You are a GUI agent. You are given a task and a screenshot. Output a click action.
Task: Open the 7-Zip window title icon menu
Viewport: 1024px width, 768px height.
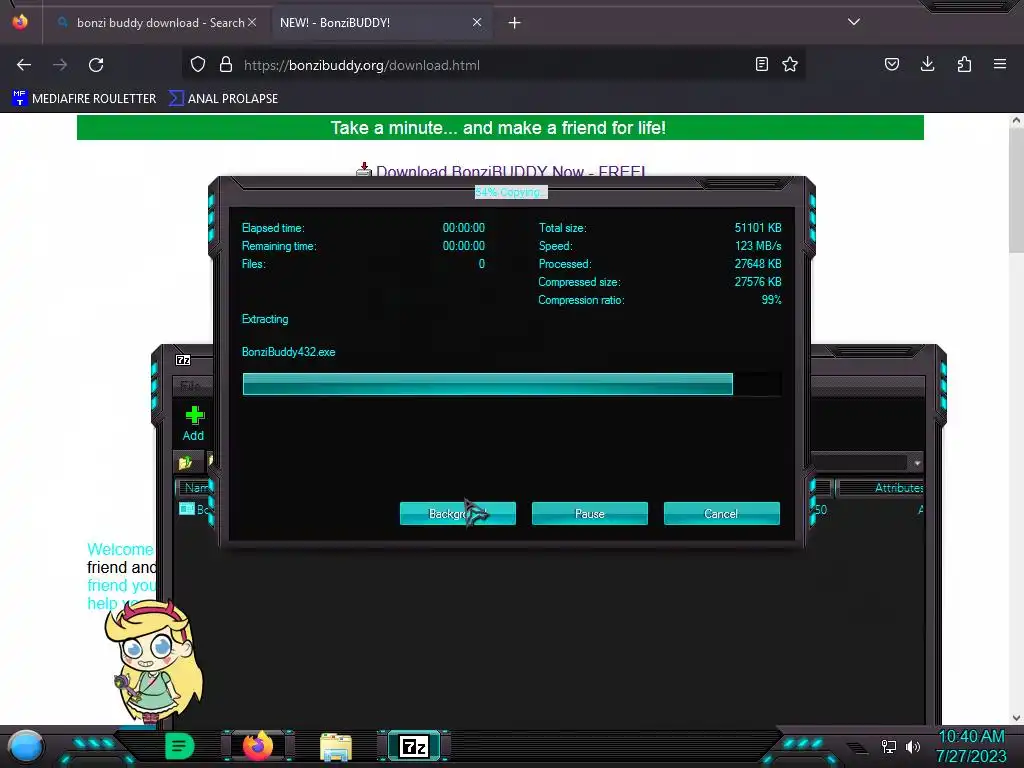pyautogui.click(x=183, y=360)
